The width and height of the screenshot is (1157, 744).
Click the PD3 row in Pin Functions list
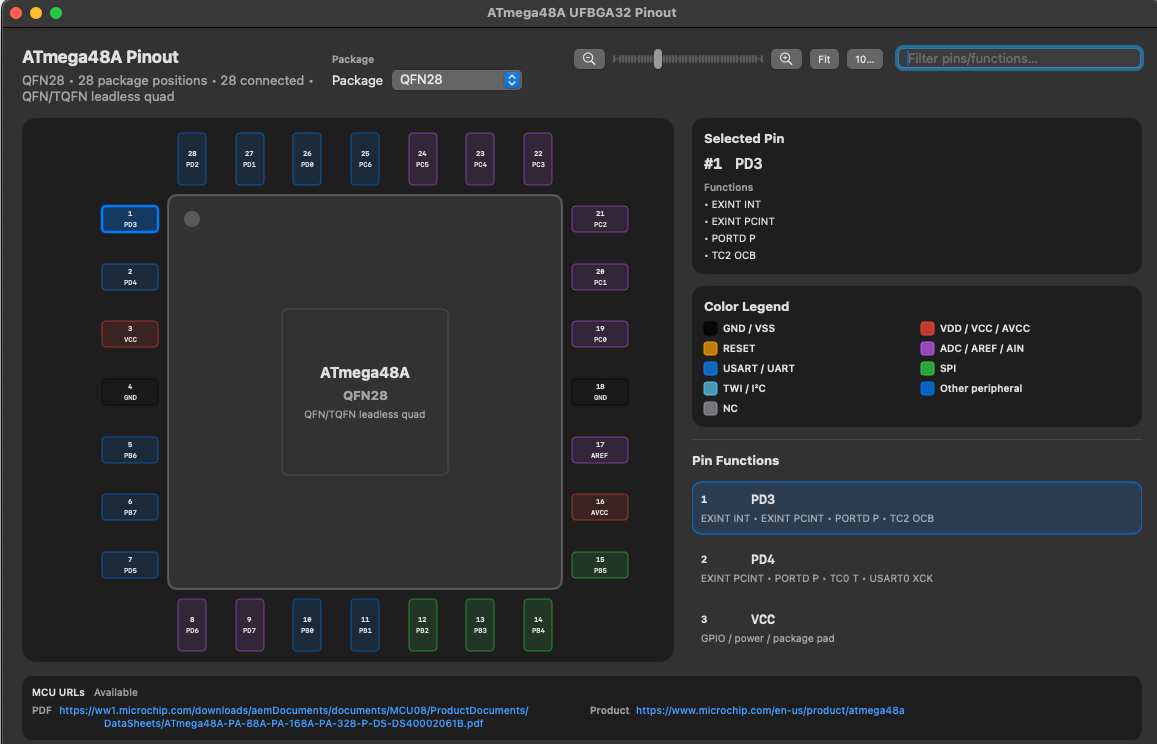point(916,508)
